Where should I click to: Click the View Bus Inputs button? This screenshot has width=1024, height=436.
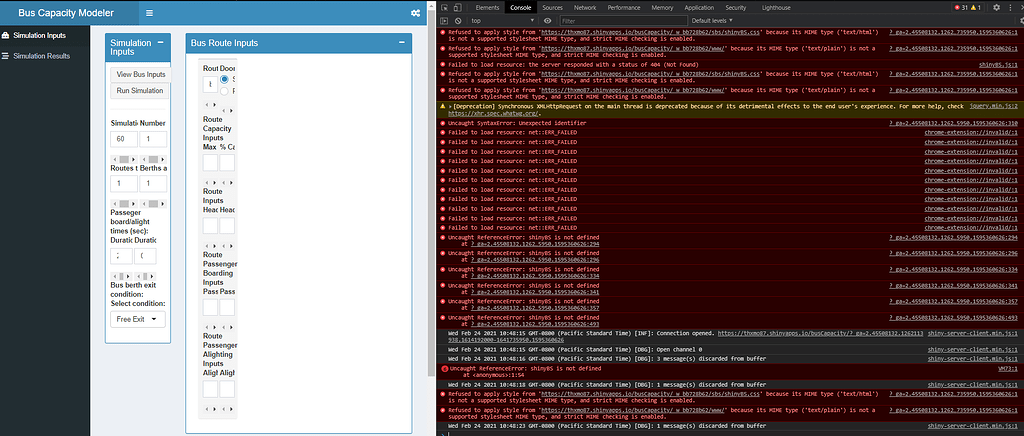[141, 74]
